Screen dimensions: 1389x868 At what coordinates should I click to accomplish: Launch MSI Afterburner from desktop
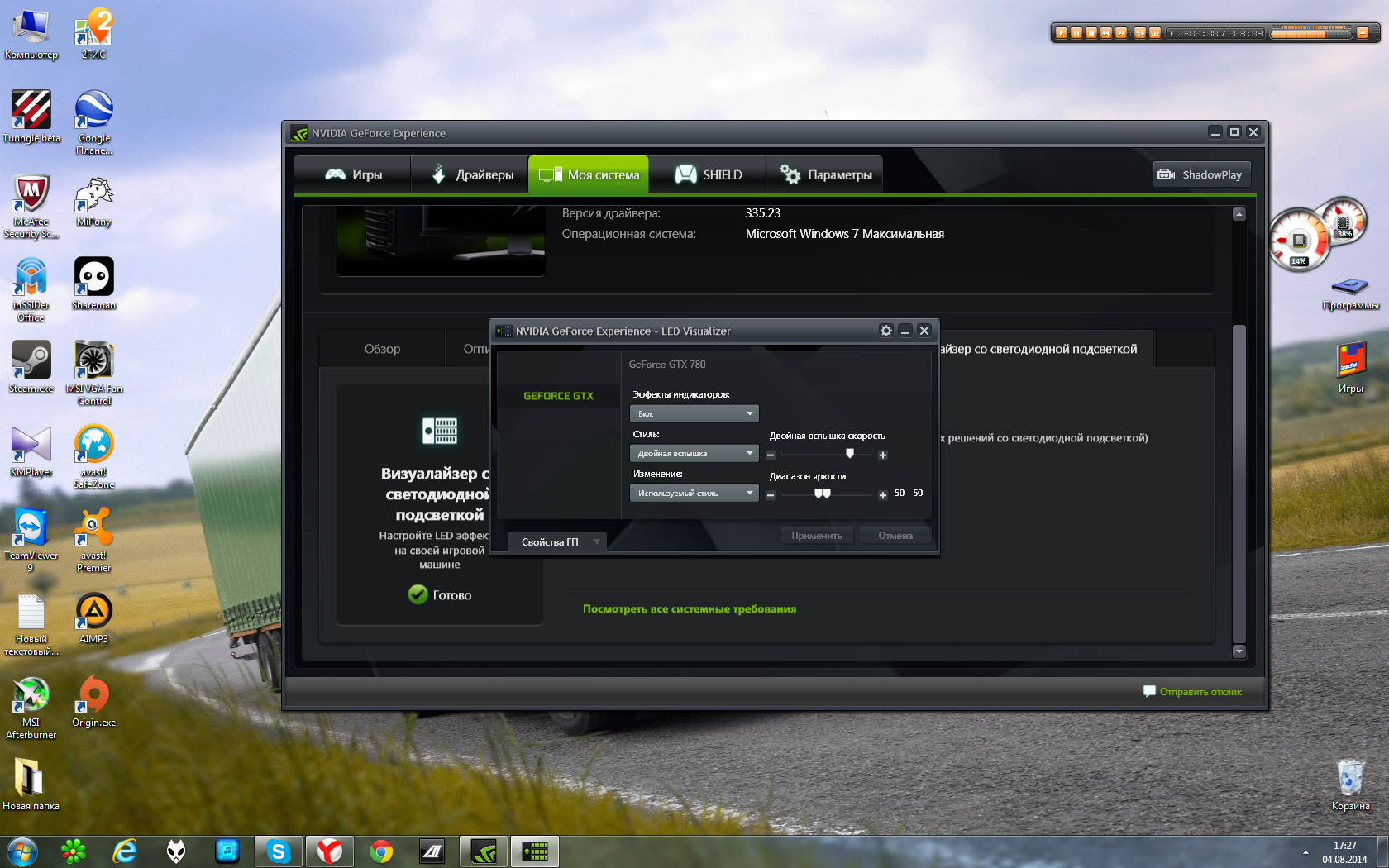[x=31, y=707]
